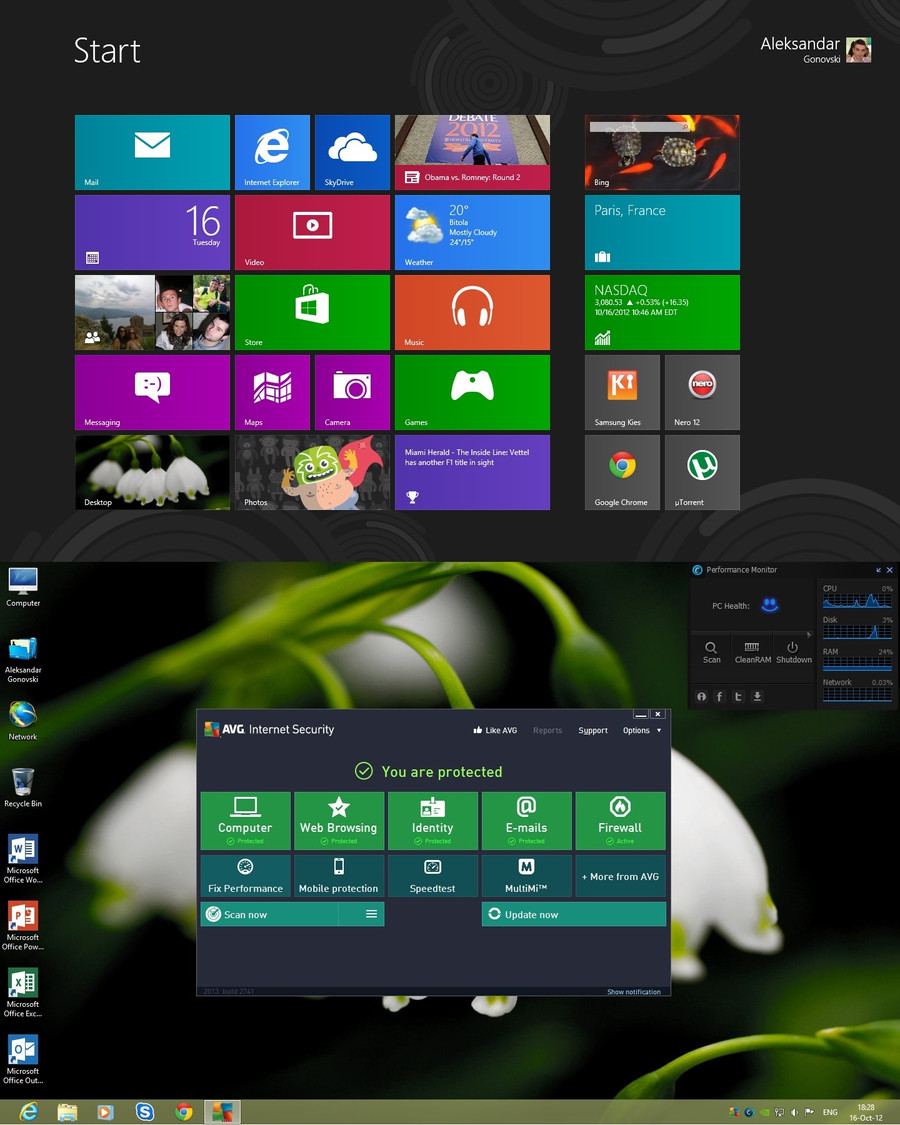The image size is (900, 1125).
Task: Click download icon in Performance Monitor
Action: pyautogui.click(x=756, y=696)
